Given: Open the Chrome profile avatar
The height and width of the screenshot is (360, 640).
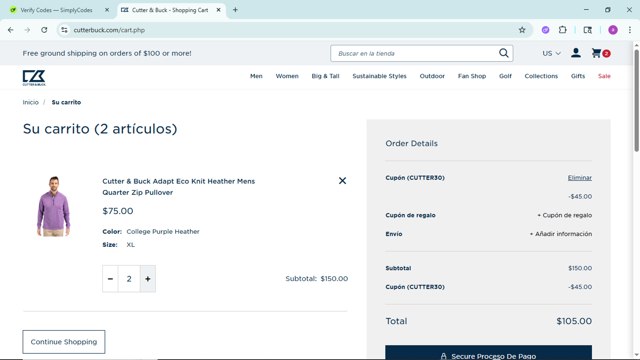Looking at the screenshot, I should (613, 30).
